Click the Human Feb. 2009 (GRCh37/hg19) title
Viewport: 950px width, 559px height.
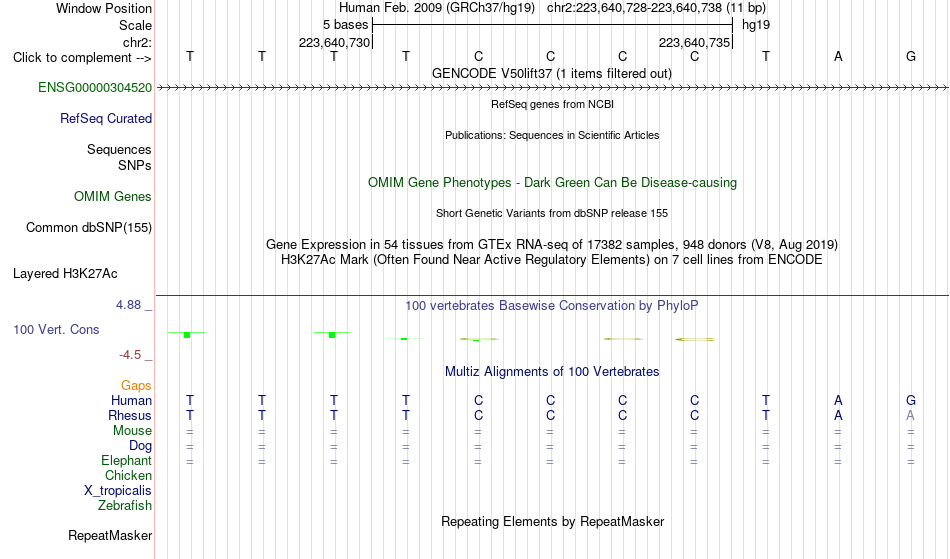click(437, 8)
